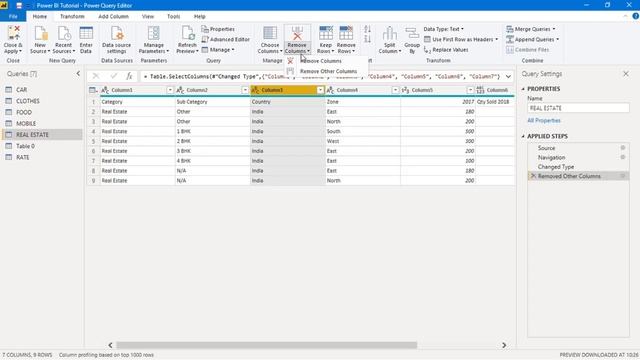Switch to the Tools tab

coord(173,16)
